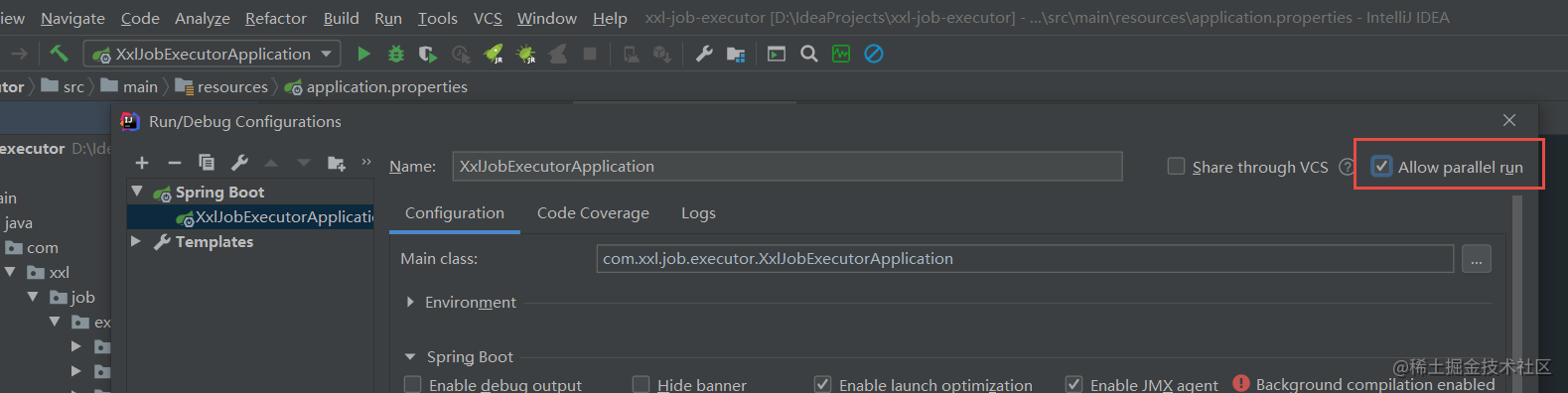The height and width of the screenshot is (393, 1568).
Task: Click the red background compilation warning icon
Action: (1241, 383)
